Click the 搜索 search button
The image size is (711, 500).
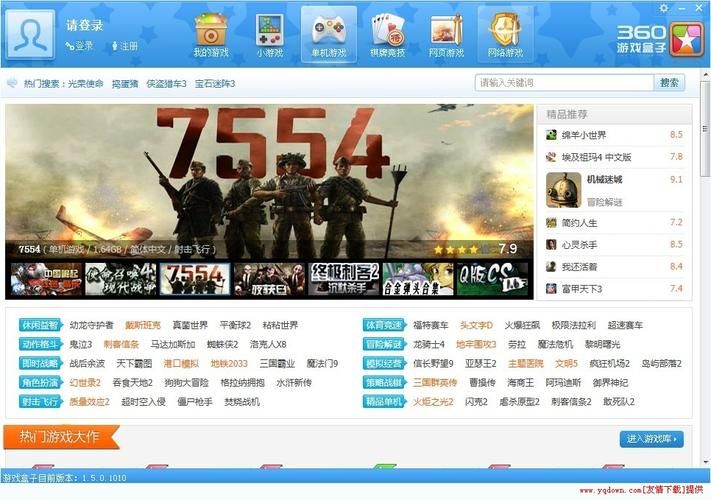click(x=669, y=83)
